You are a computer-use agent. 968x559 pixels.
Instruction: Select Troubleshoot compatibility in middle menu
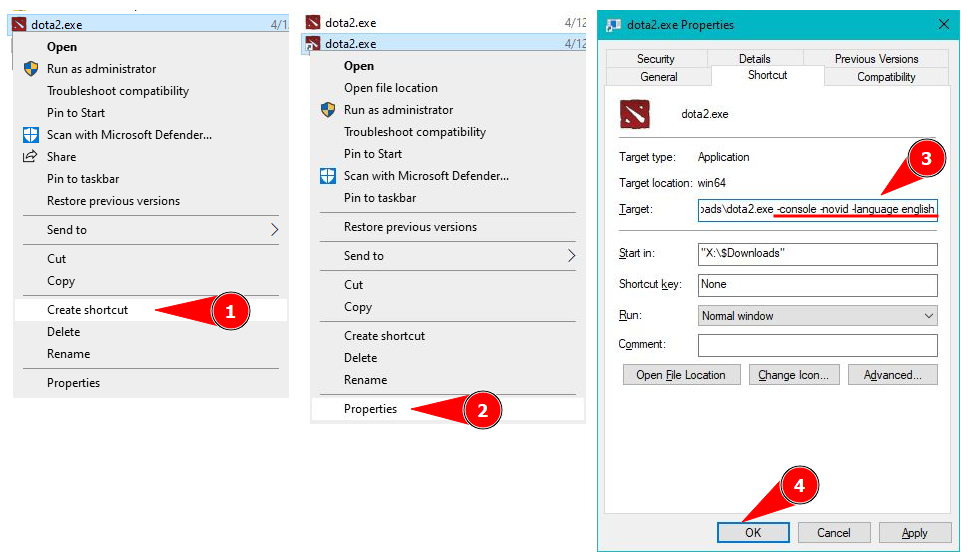(x=415, y=132)
